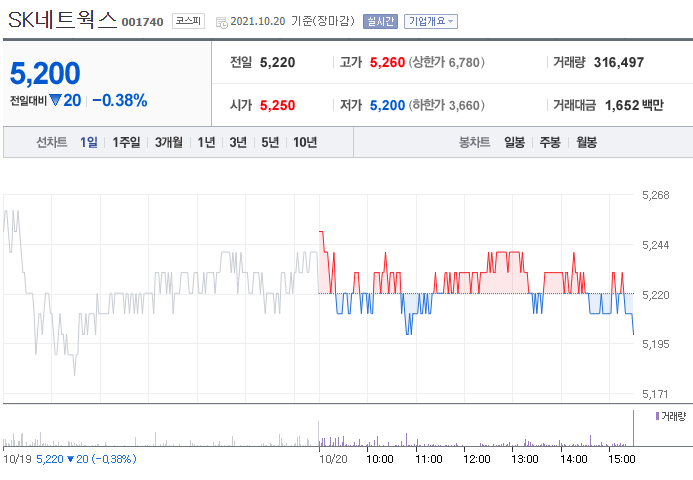
Task: Open the 일봉 daily candle chart
Action: (x=515, y=142)
